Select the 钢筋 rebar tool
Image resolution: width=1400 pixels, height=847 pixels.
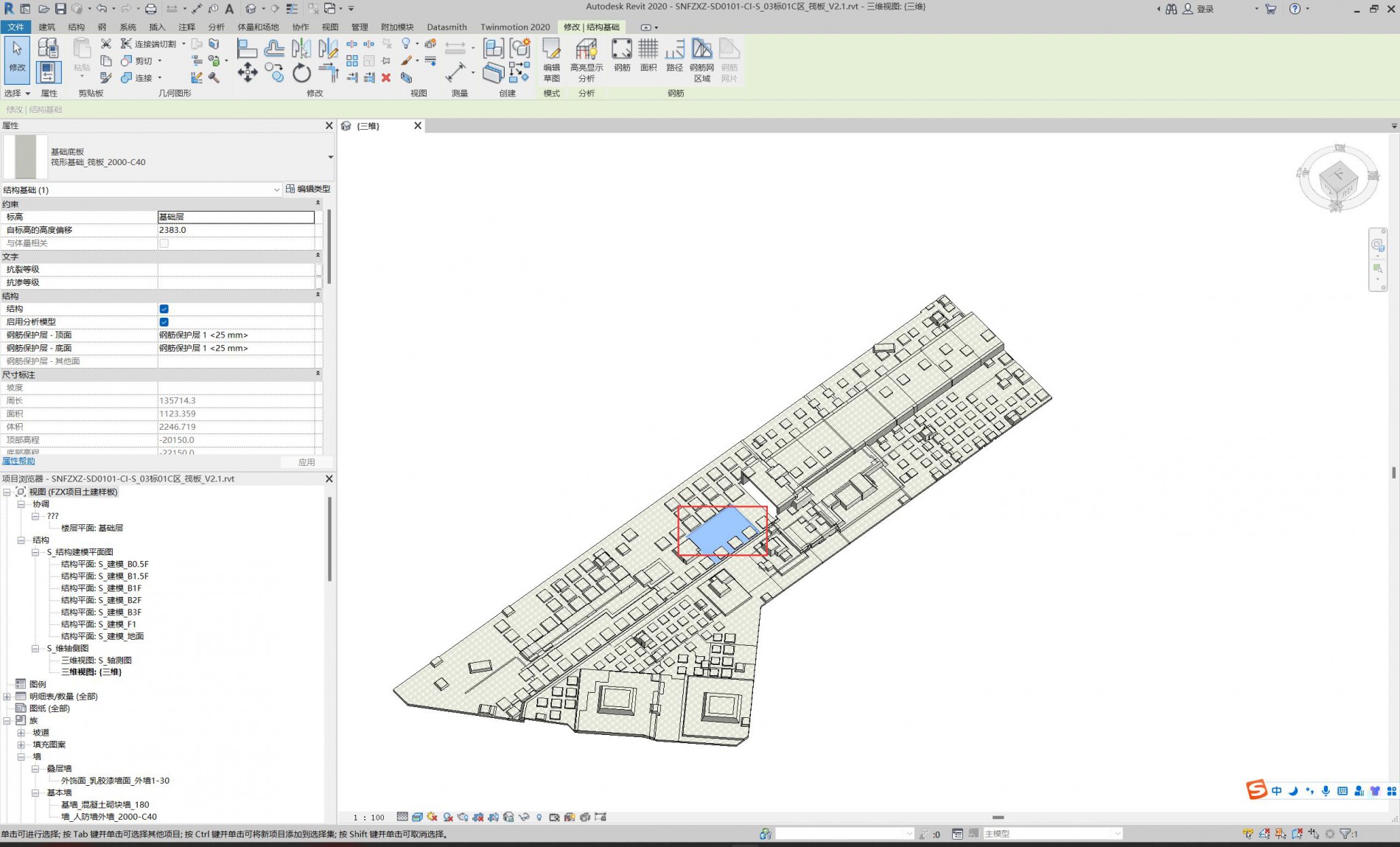point(622,56)
